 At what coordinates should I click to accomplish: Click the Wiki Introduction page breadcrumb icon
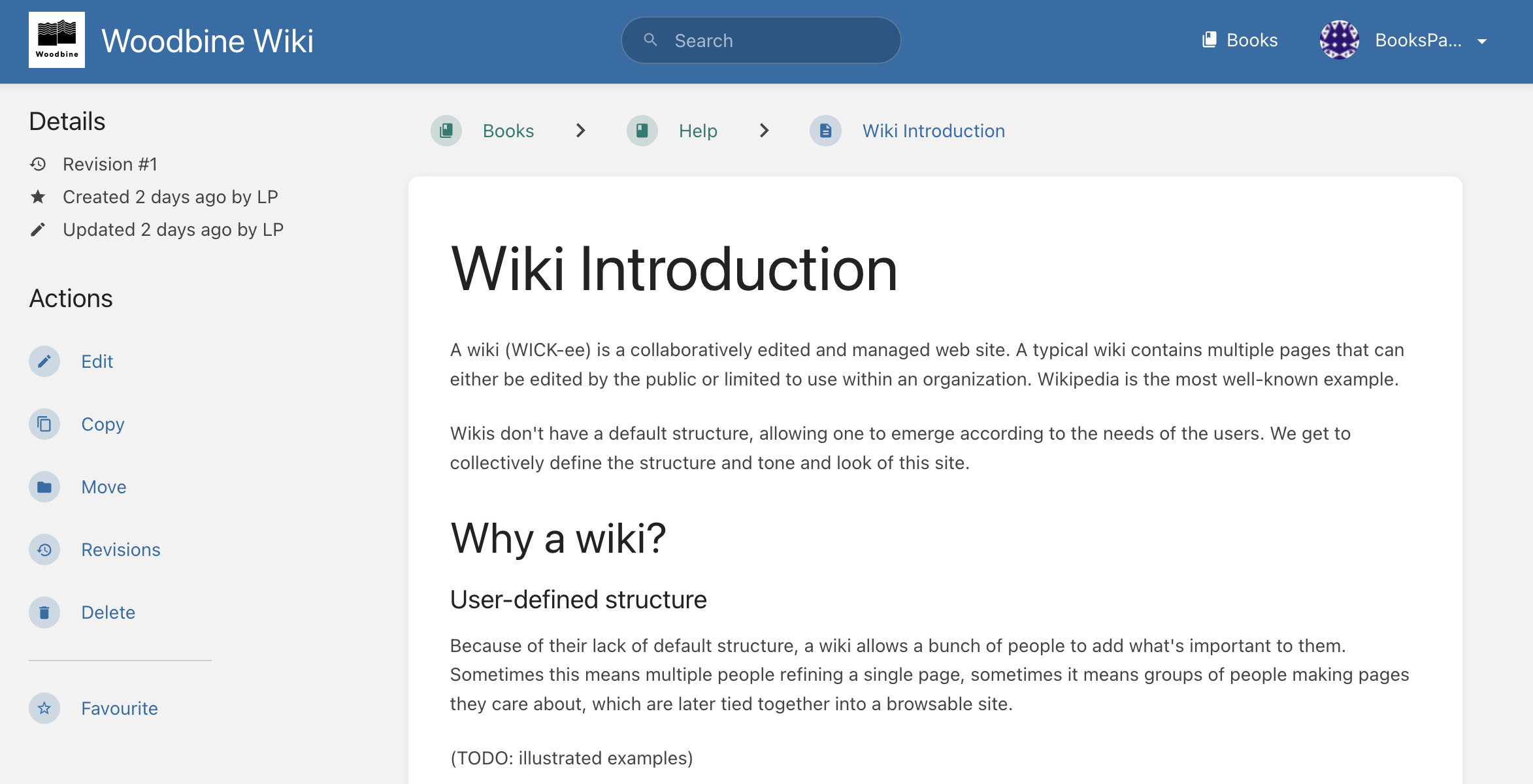(826, 131)
